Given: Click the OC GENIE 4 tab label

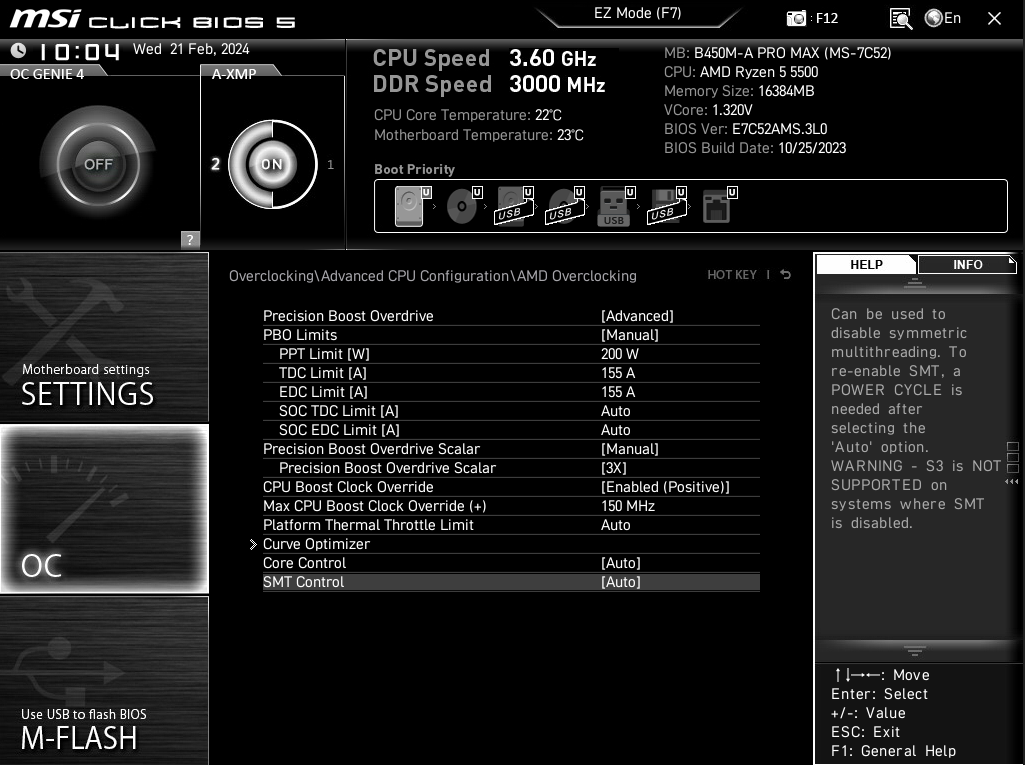Looking at the screenshot, I should click(47, 74).
